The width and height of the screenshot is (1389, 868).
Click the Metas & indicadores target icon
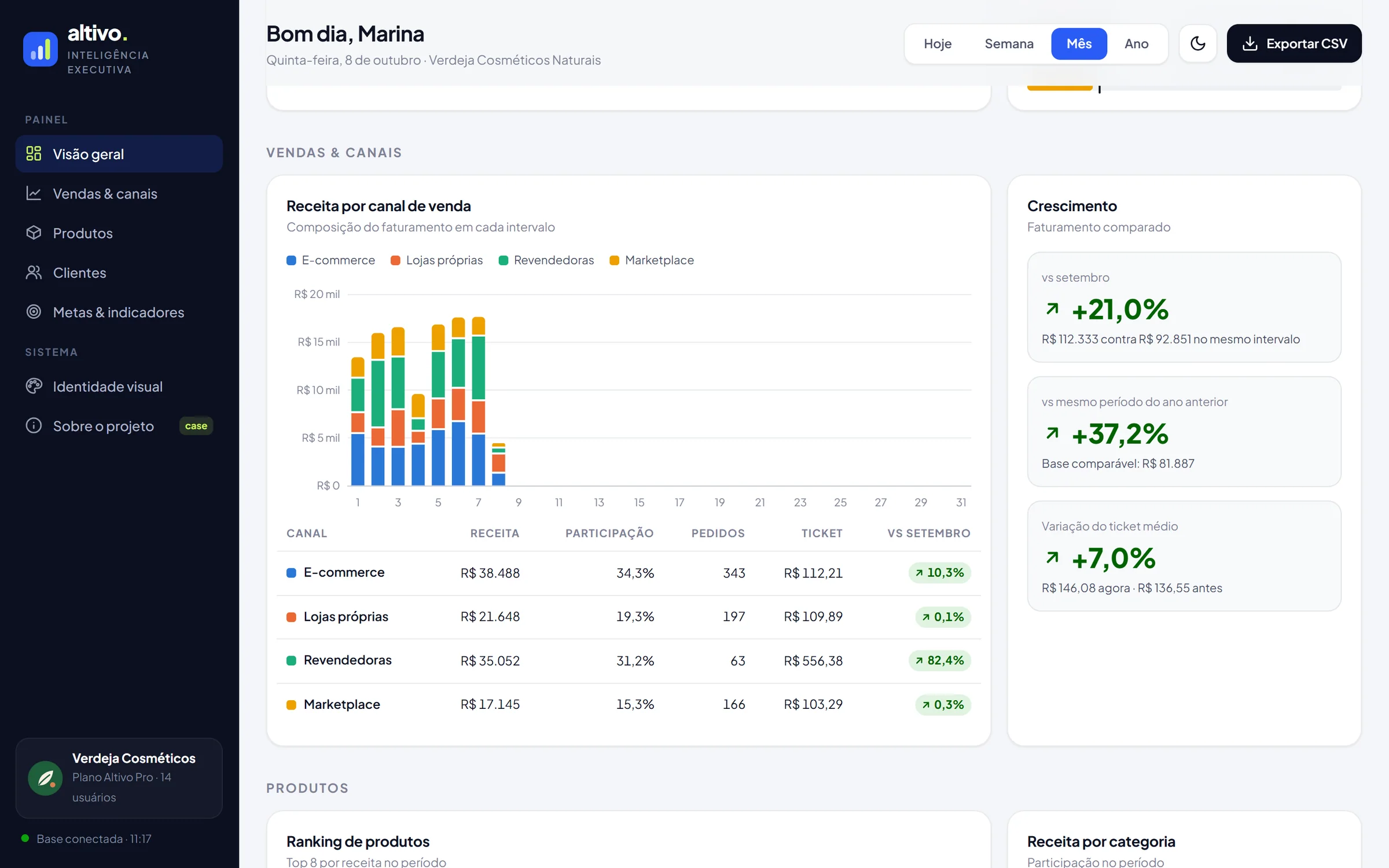click(34, 312)
